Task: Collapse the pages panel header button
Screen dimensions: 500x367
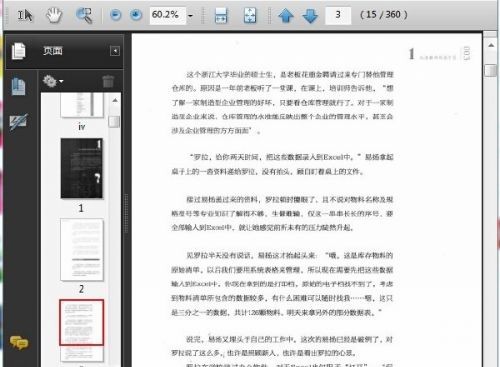Action: (x=115, y=51)
